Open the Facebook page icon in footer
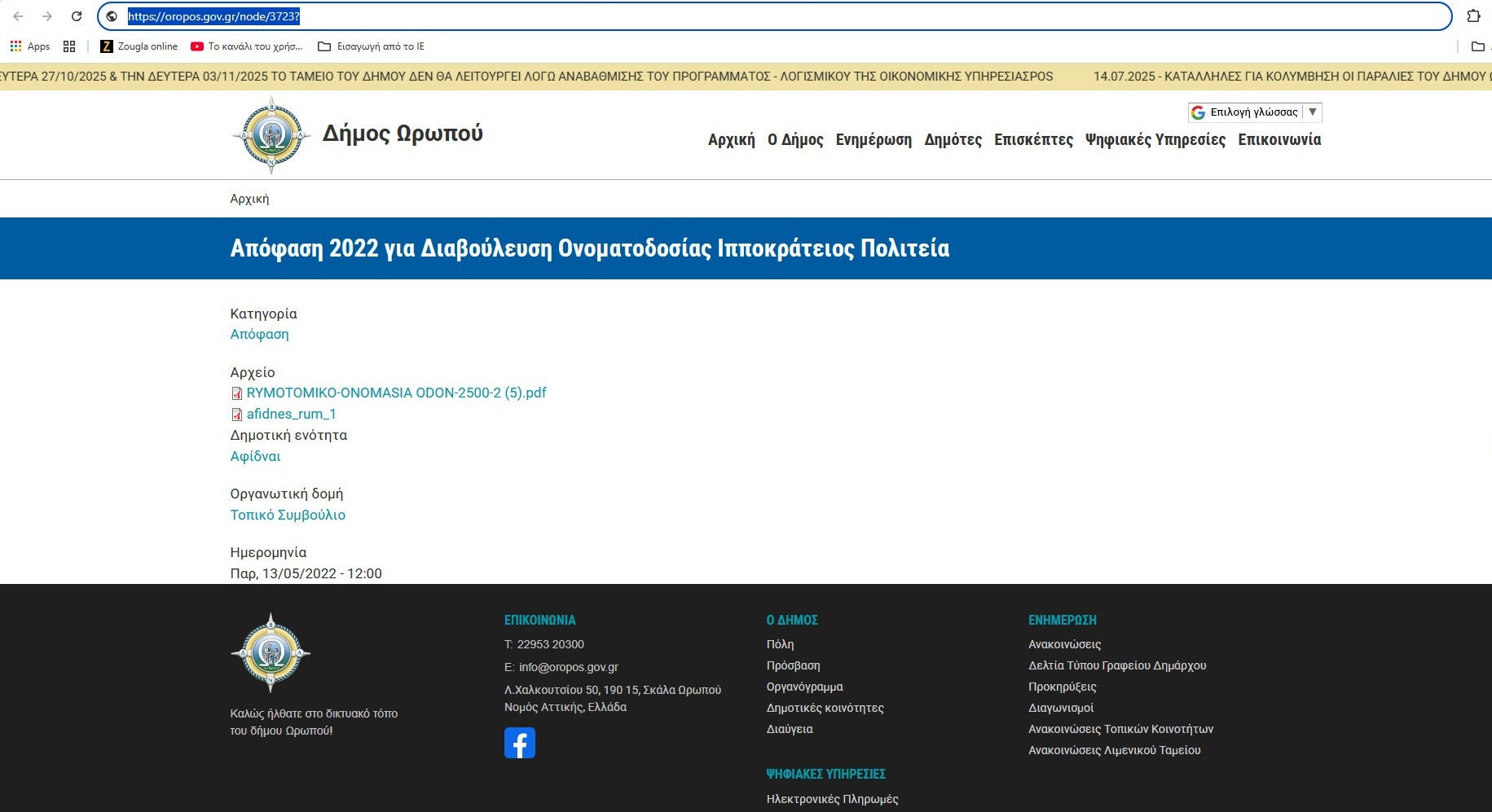The image size is (1492, 812). pyautogui.click(x=519, y=743)
